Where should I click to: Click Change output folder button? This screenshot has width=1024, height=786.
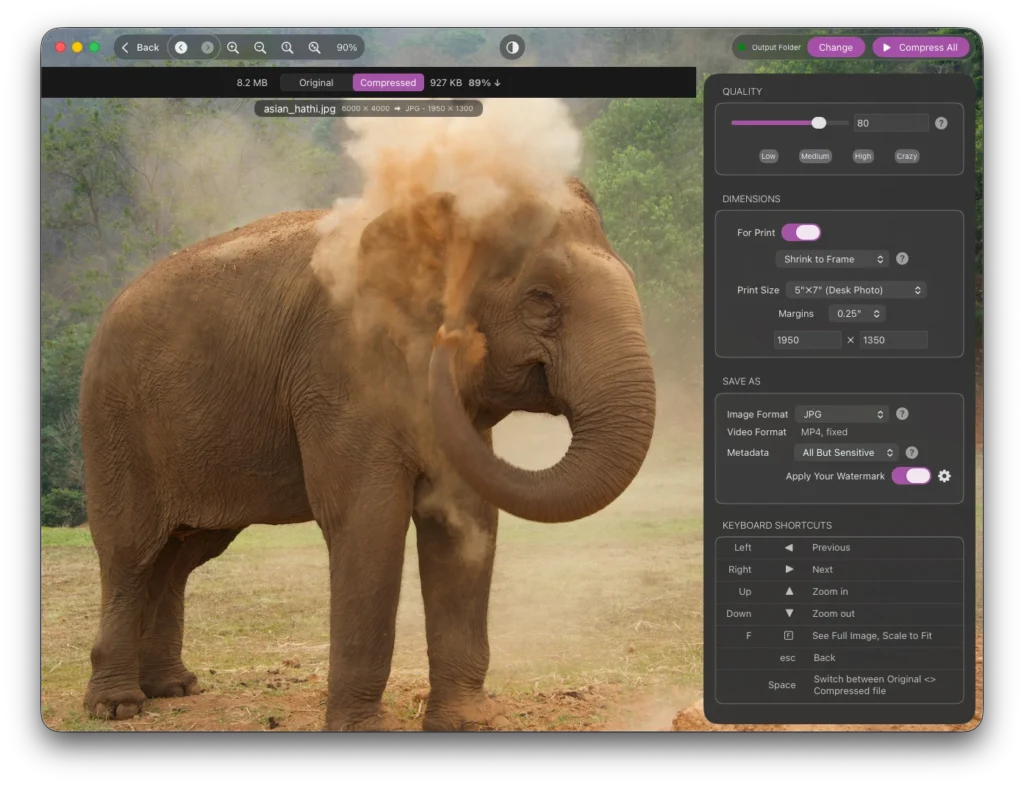(835, 47)
